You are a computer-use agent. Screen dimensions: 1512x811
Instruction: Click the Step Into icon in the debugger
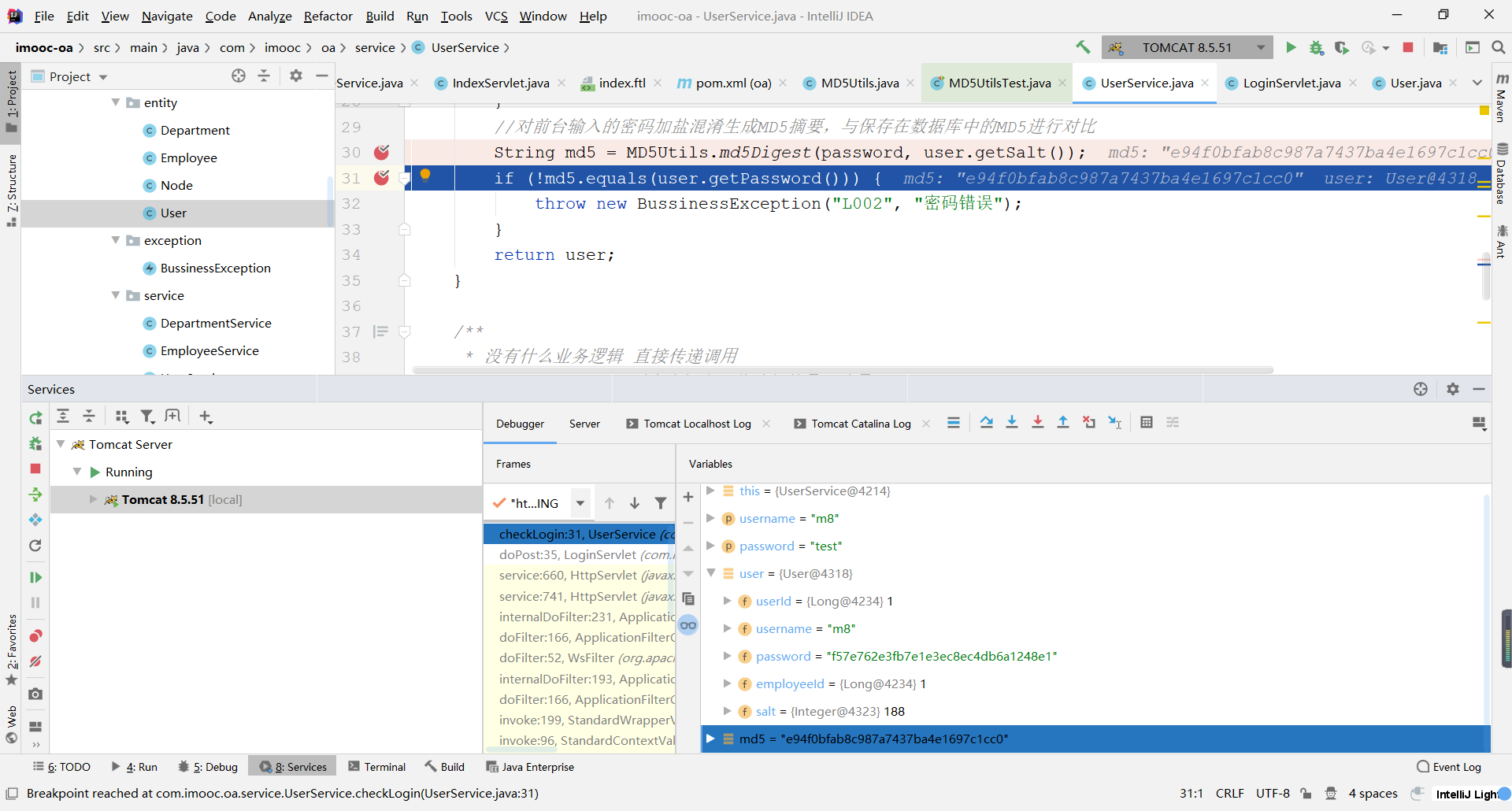(1012, 423)
